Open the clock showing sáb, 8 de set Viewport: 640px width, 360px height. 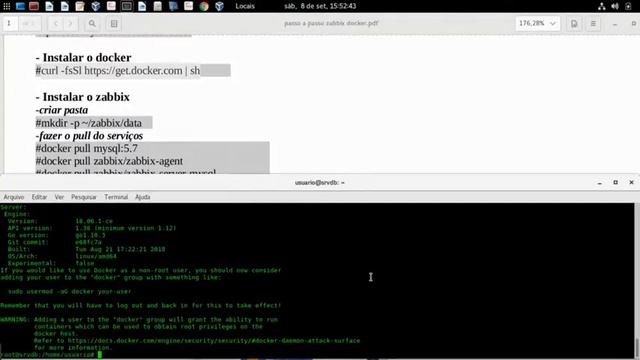(320, 6)
